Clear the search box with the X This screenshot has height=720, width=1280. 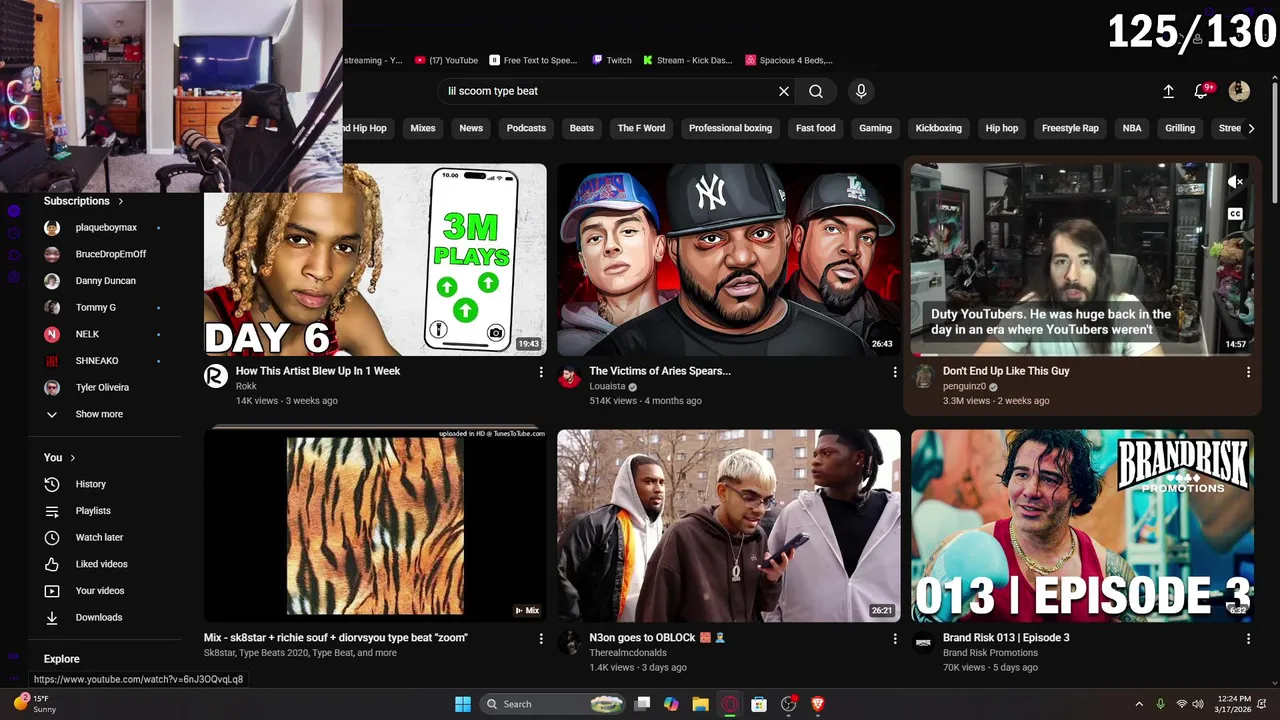pos(784,91)
